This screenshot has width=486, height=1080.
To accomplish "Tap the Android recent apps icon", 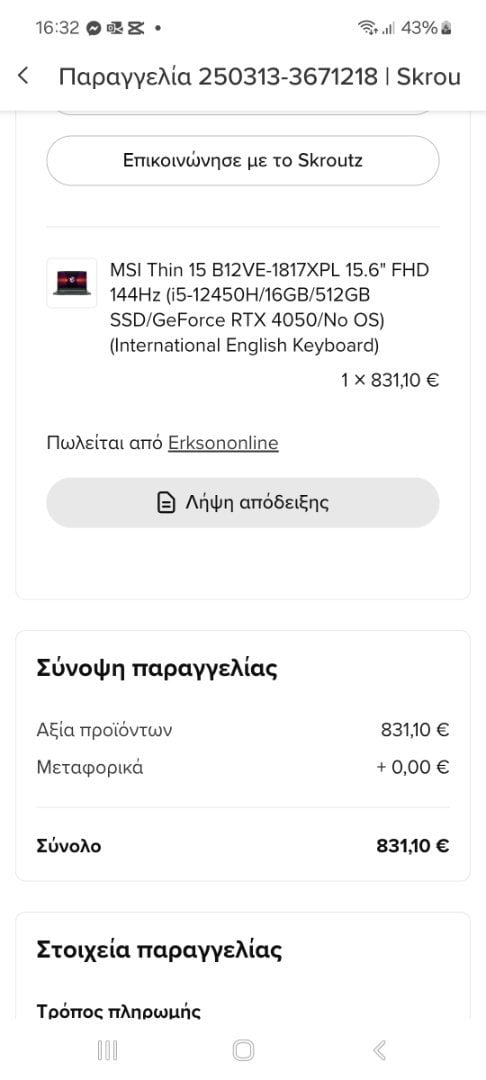I will 107,1050.
